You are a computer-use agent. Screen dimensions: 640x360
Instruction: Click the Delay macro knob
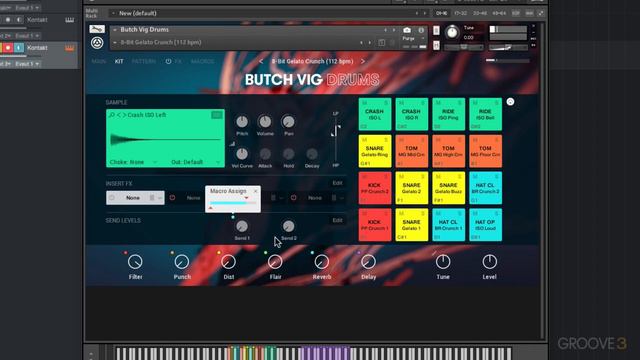tap(368, 262)
